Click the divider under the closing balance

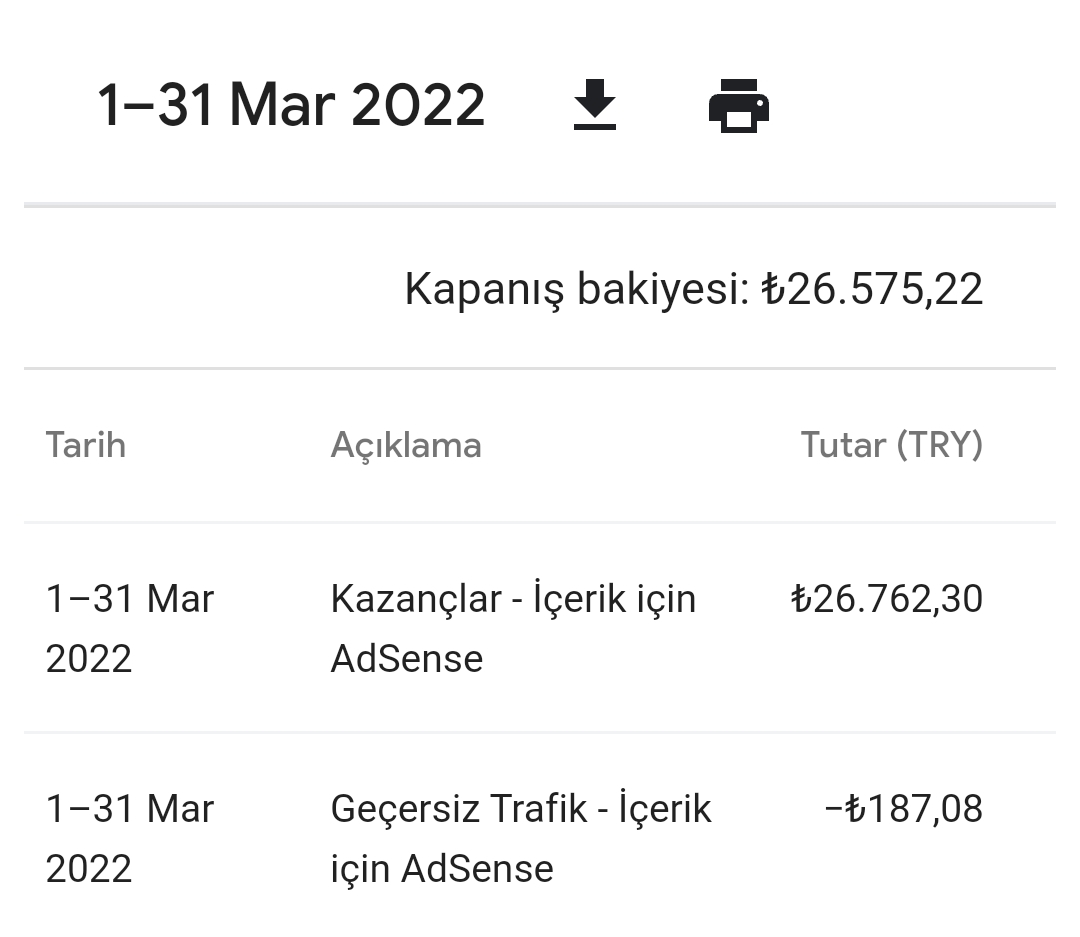[x=540, y=369]
